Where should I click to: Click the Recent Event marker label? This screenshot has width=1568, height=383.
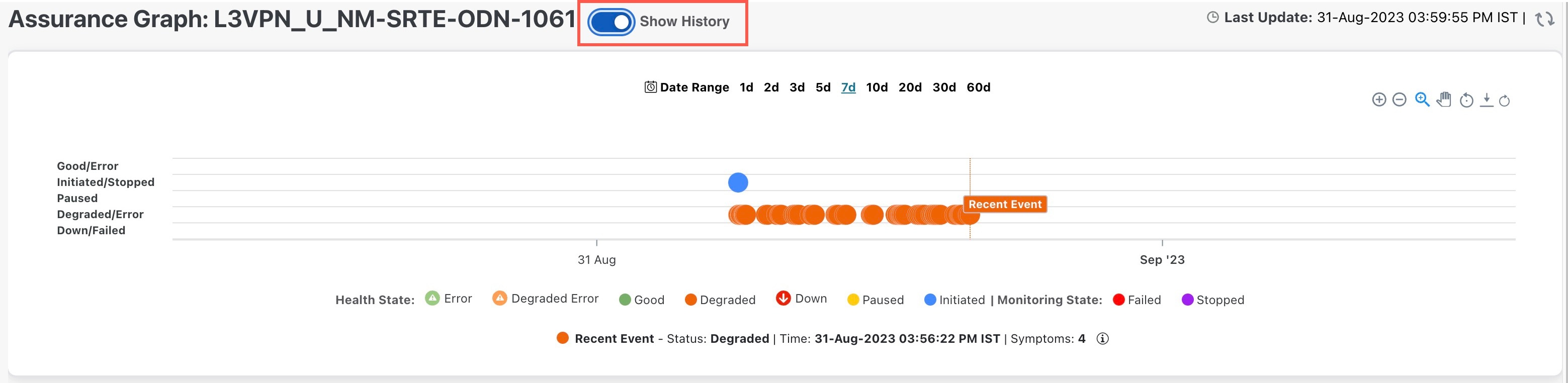click(1005, 204)
